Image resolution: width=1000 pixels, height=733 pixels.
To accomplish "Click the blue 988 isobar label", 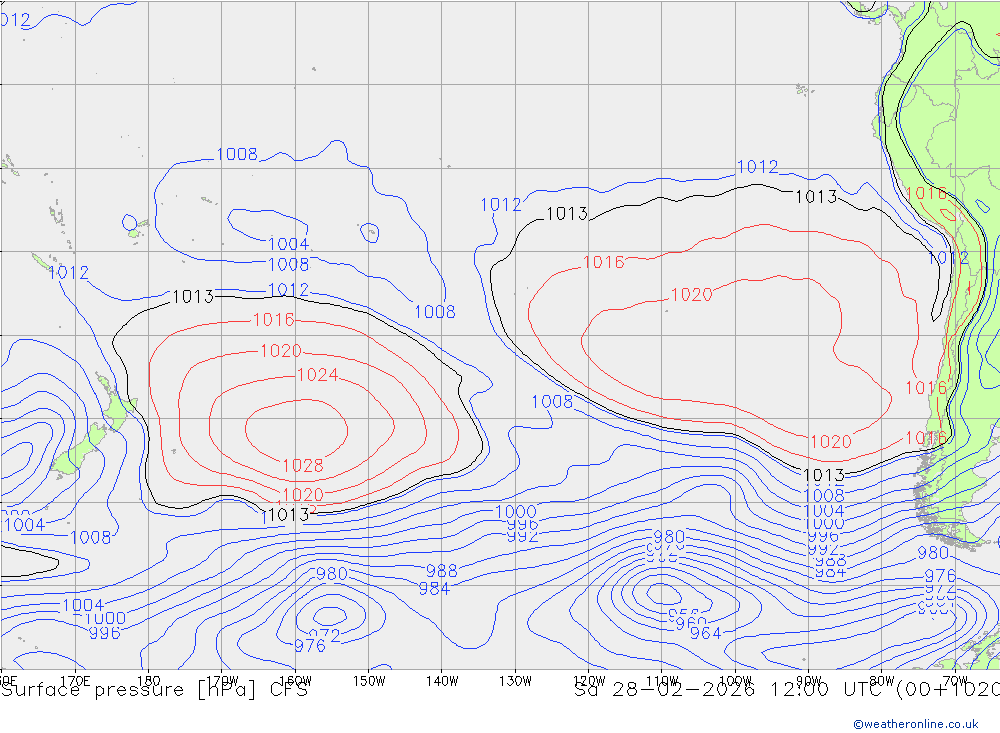I will tap(441, 570).
